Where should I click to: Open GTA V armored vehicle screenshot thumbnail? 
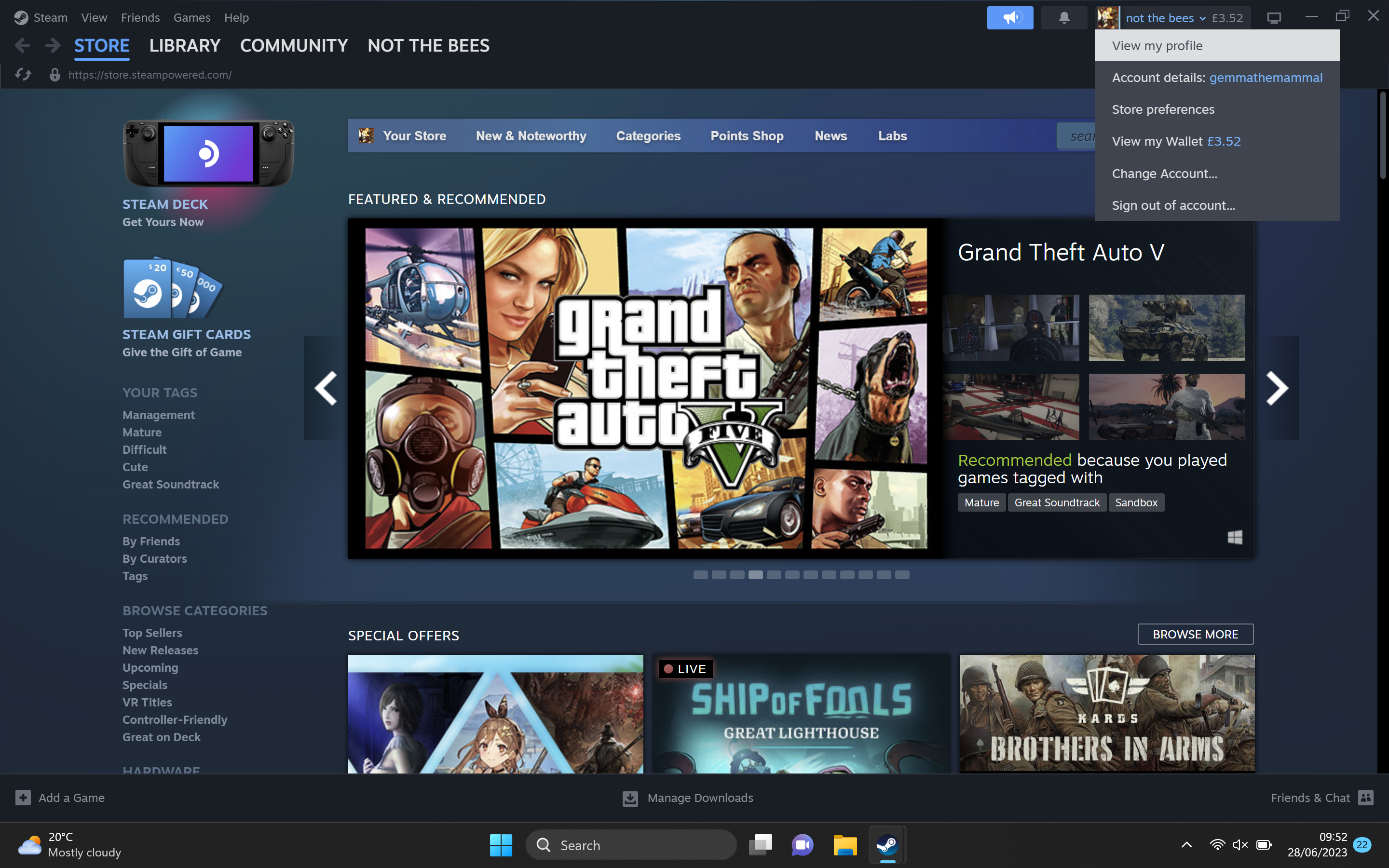(1167, 328)
